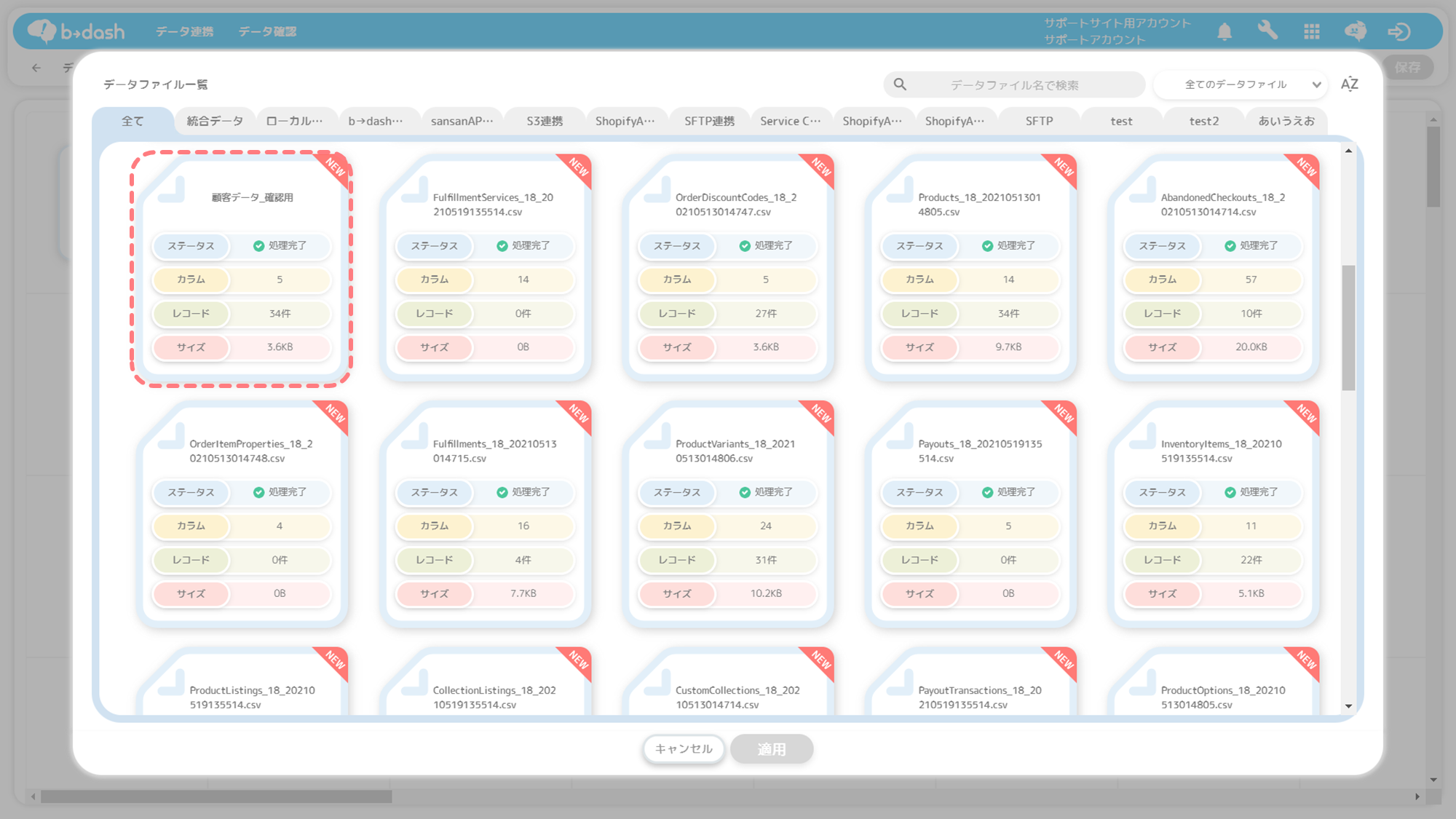Switch to the 統合データ tab
The width and height of the screenshot is (1456, 819).
(215, 121)
